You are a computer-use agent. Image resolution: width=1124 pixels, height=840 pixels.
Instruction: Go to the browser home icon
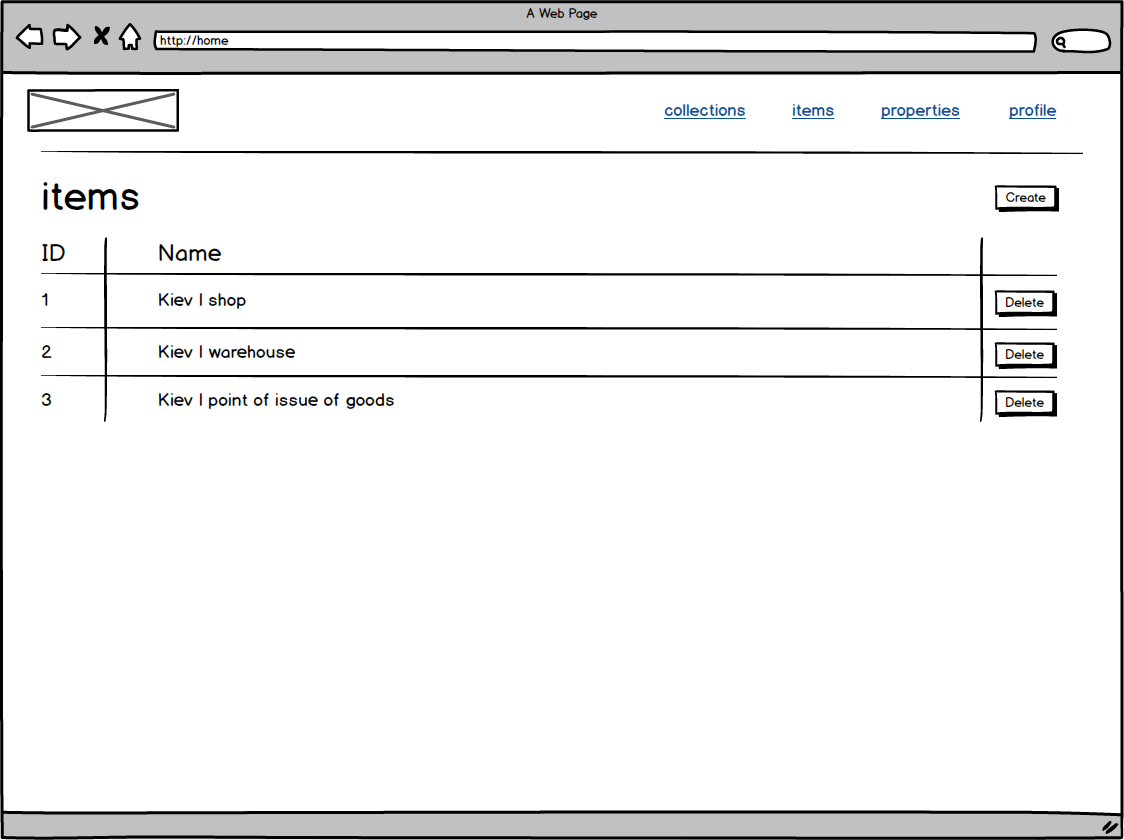pos(130,37)
